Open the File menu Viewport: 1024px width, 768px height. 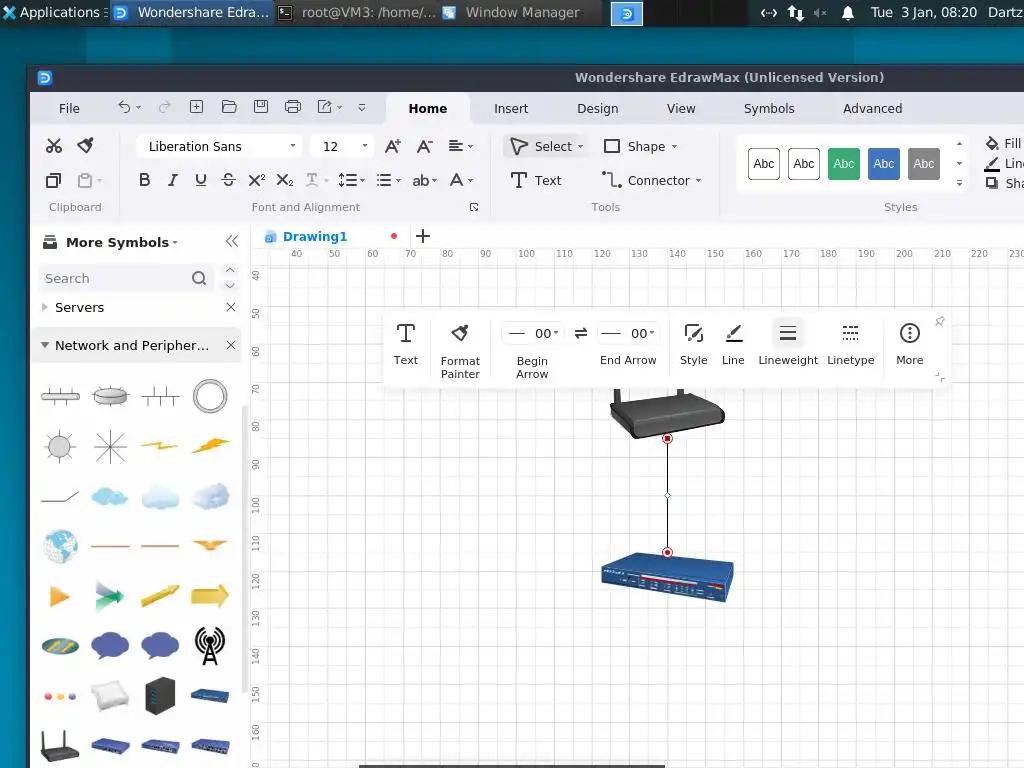(69, 108)
